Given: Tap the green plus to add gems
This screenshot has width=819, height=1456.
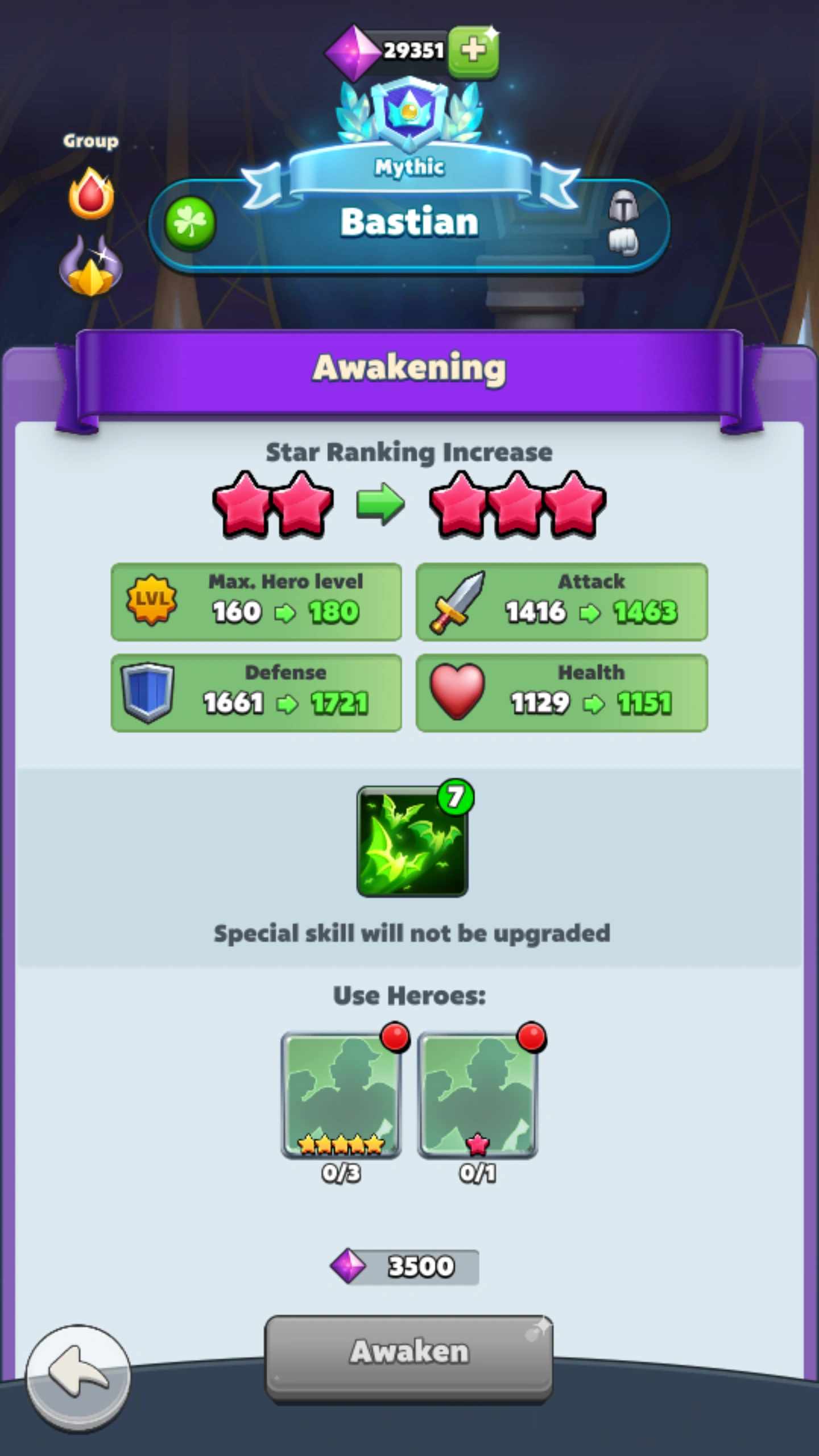Looking at the screenshot, I should [473, 51].
